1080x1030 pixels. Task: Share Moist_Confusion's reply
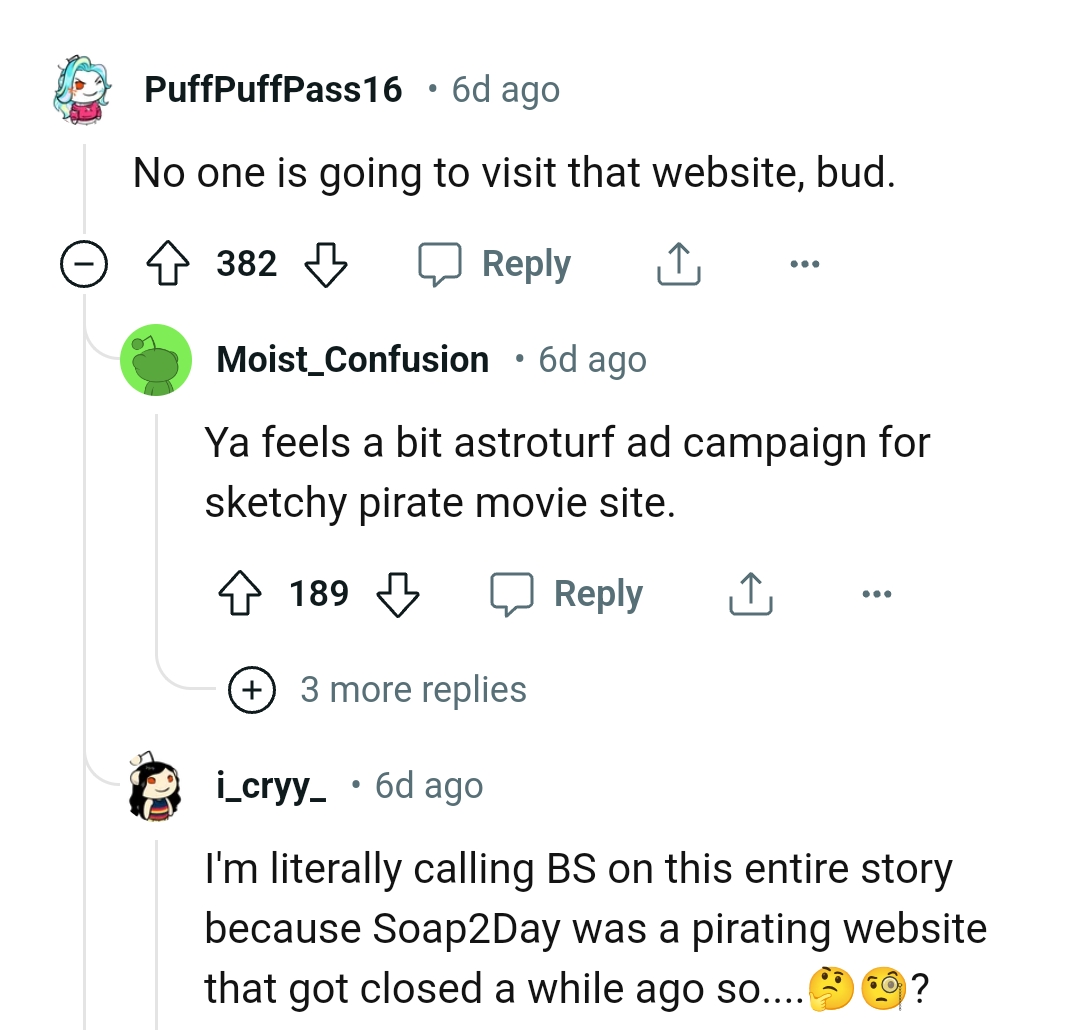coord(750,592)
